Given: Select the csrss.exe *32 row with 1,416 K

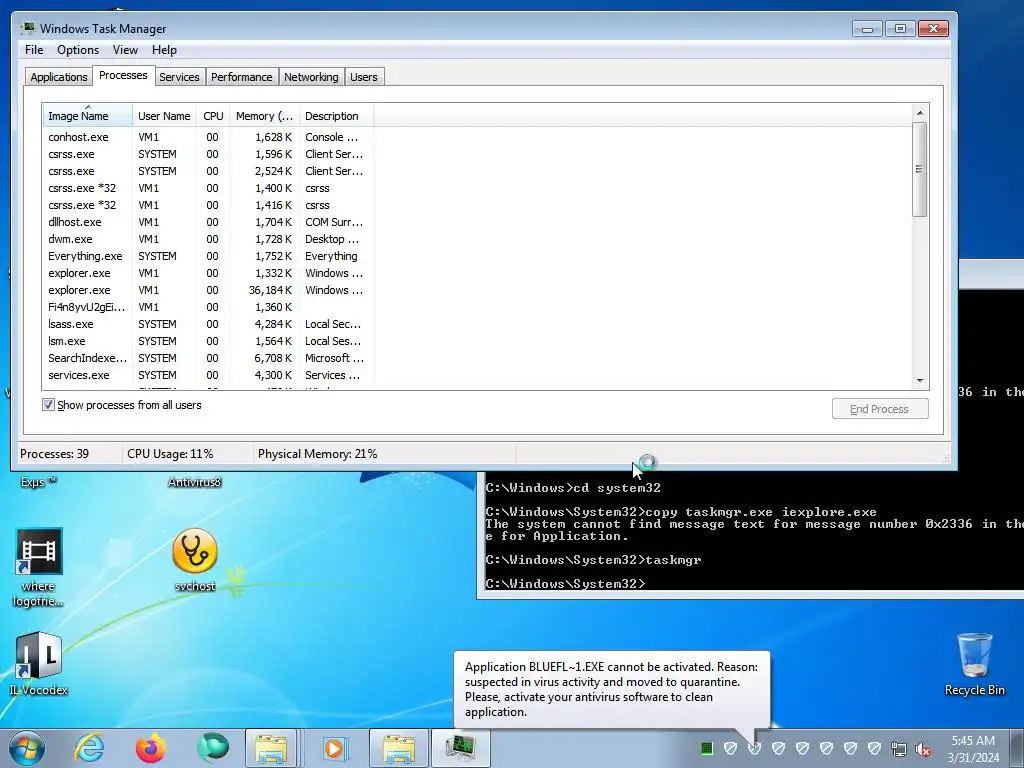Looking at the screenshot, I should [208, 205].
